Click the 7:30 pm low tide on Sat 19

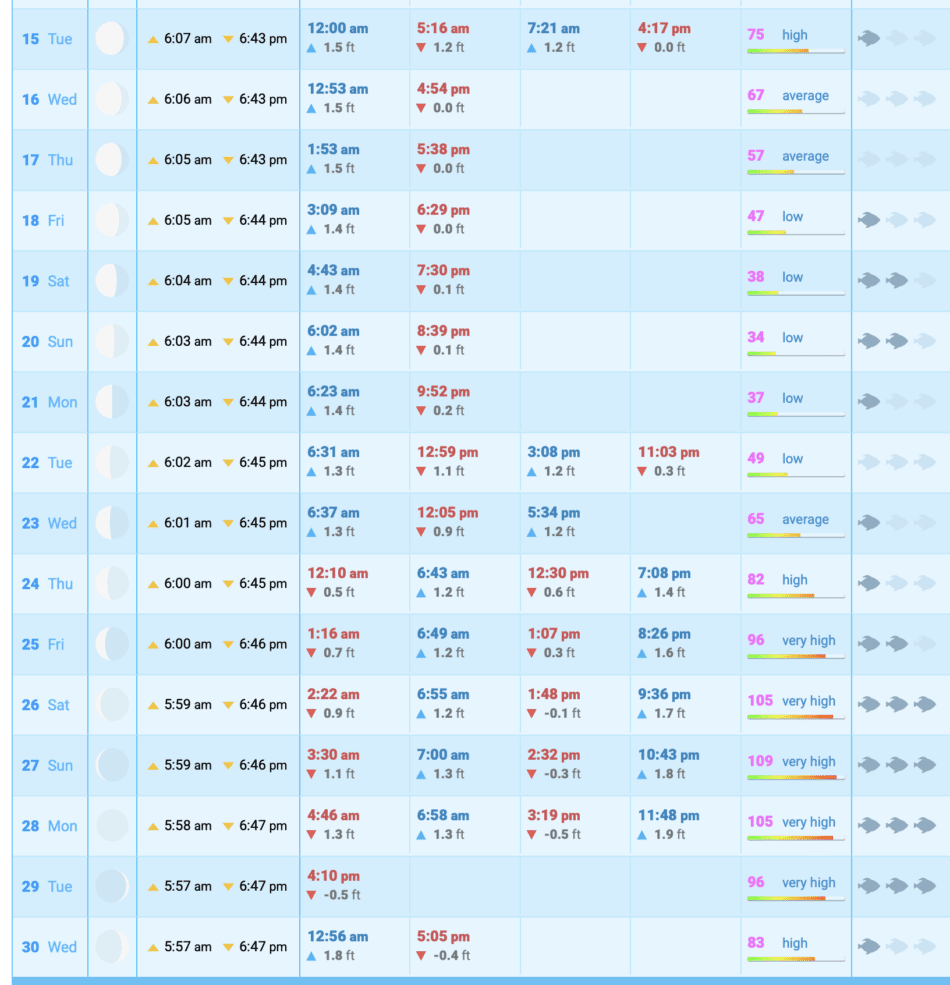click(x=443, y=271)
